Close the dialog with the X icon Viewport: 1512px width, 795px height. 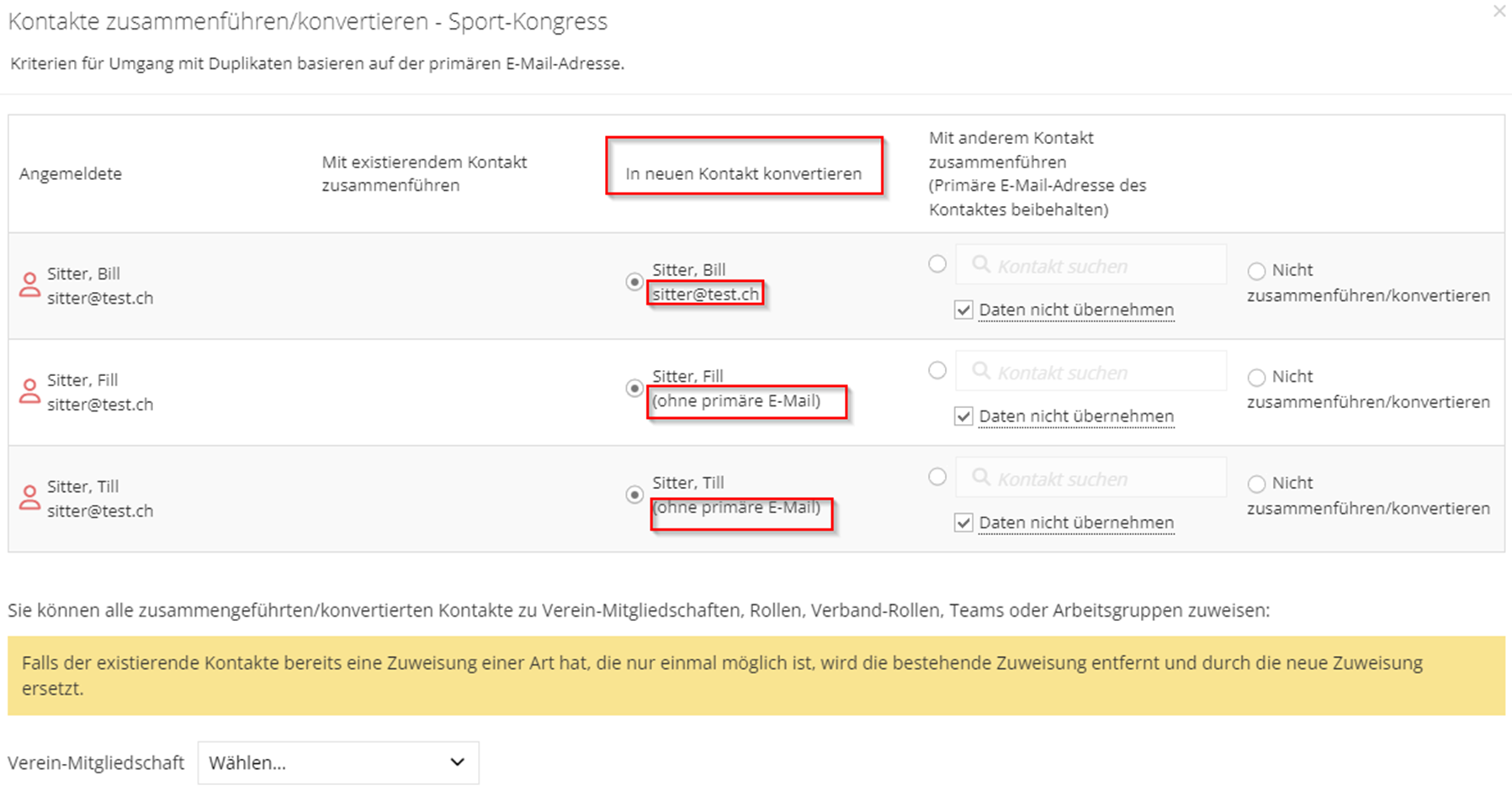tap(1499, 12)
